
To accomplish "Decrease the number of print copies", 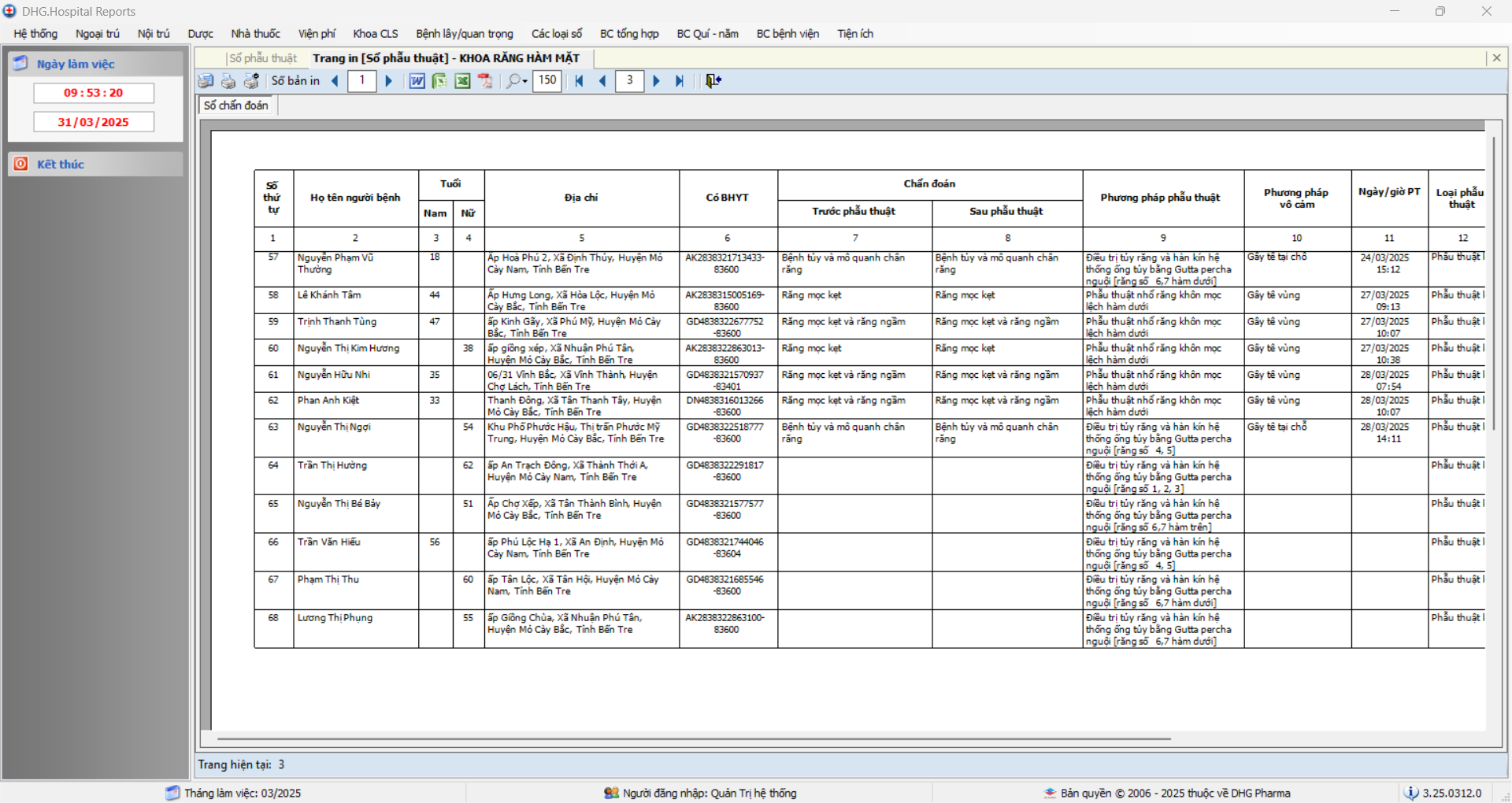I will tap(335, 81).
